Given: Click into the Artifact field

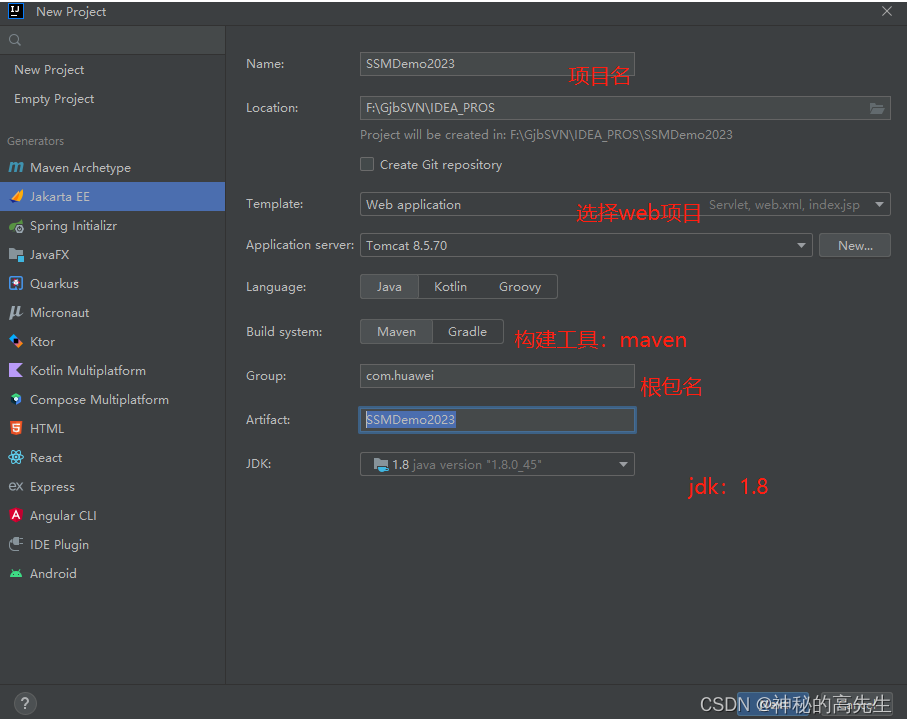Looking at the screenshot, I should (x=497, y=420).
